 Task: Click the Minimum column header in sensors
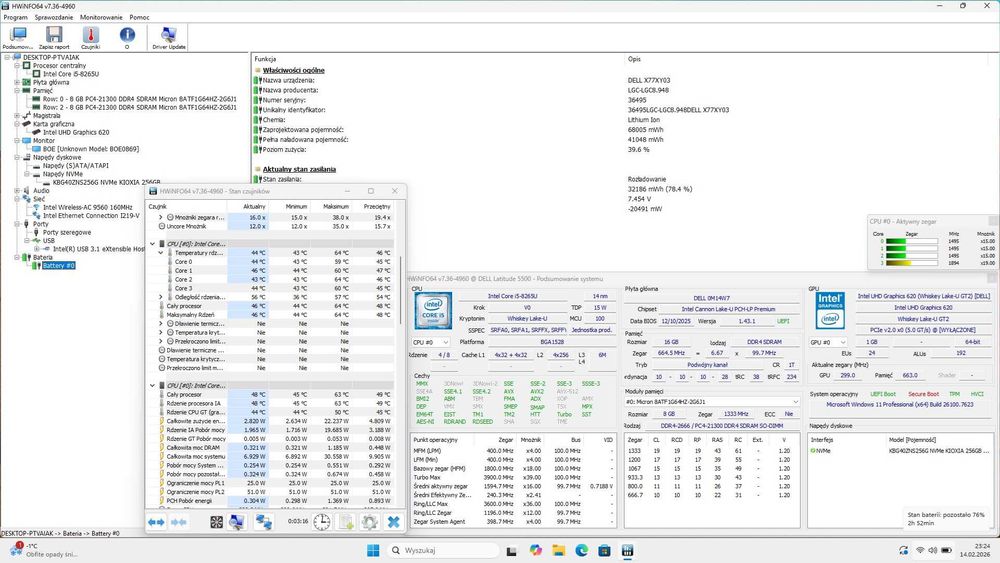tap(290, 207)
